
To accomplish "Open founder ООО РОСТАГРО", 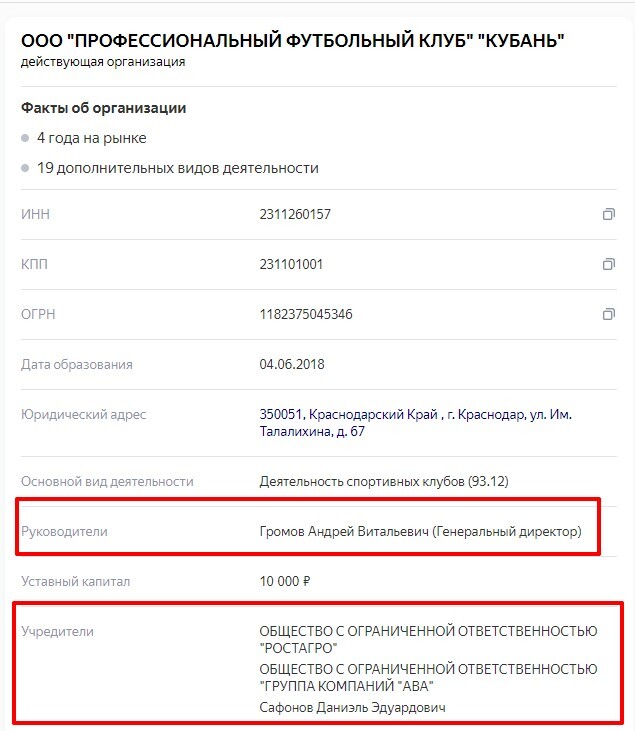I will click(x=428, y=639).
